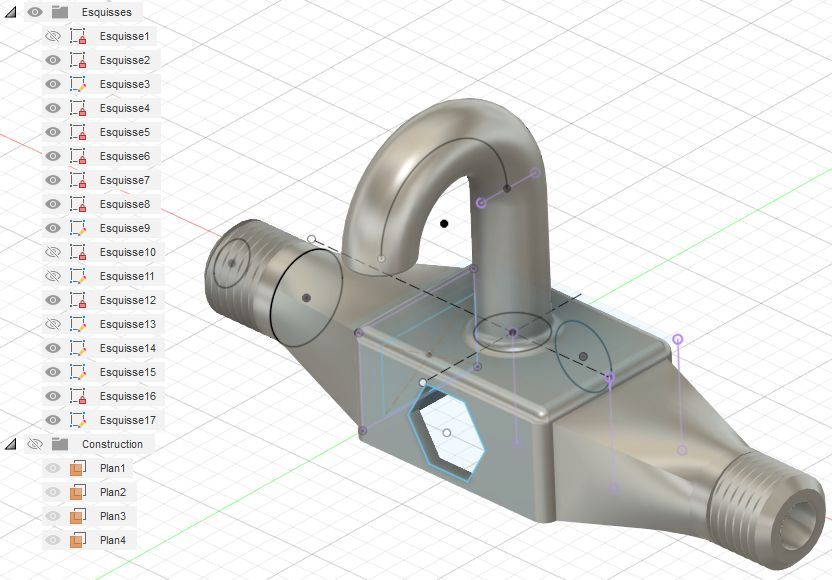832x580 pixels.
Task: Hide Esquisse15 using its eye icon
Action: (x=53, y=372)
